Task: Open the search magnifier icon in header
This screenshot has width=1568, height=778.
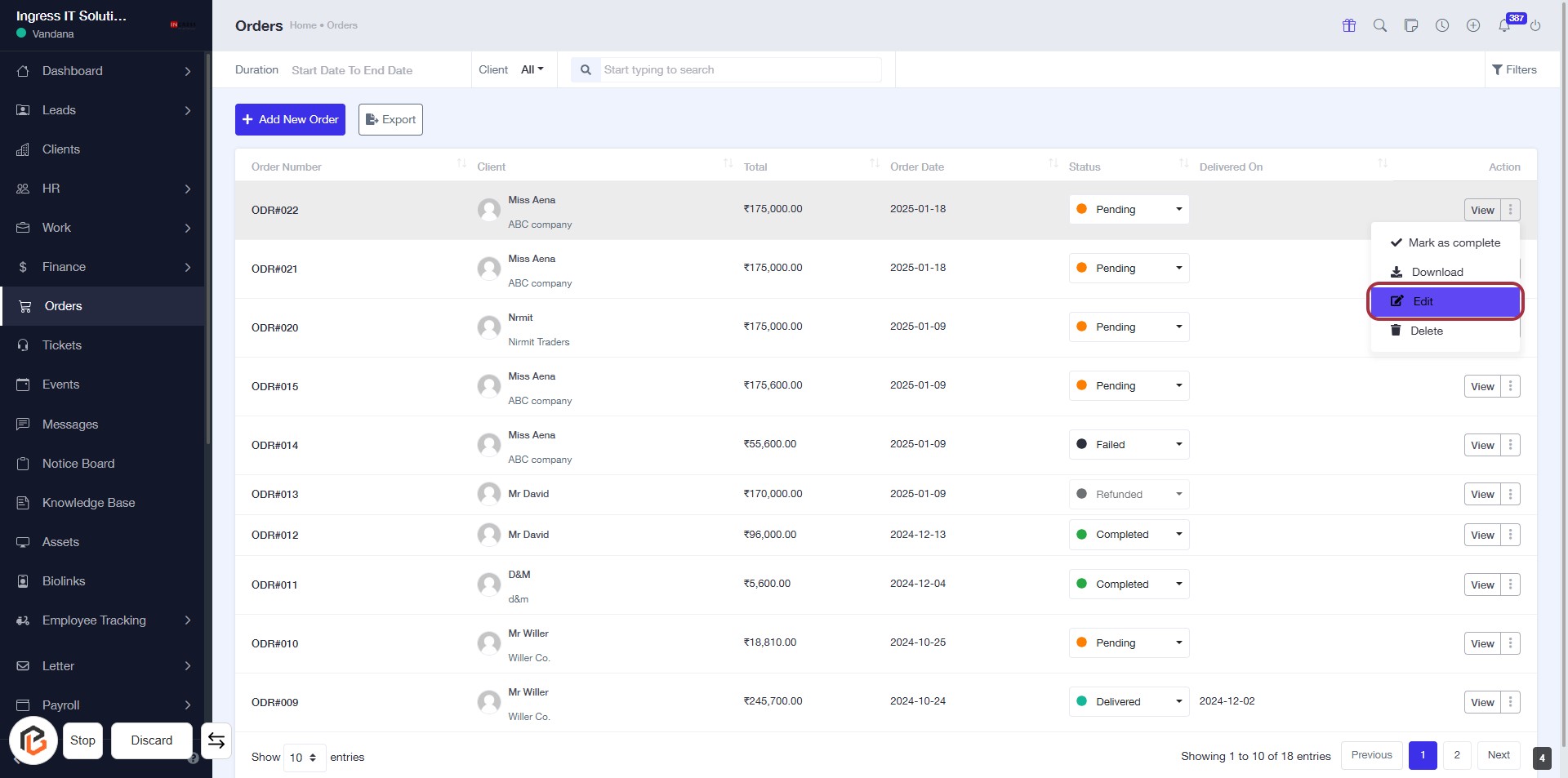Action: pyautogui.click(x=1380, y=25)
